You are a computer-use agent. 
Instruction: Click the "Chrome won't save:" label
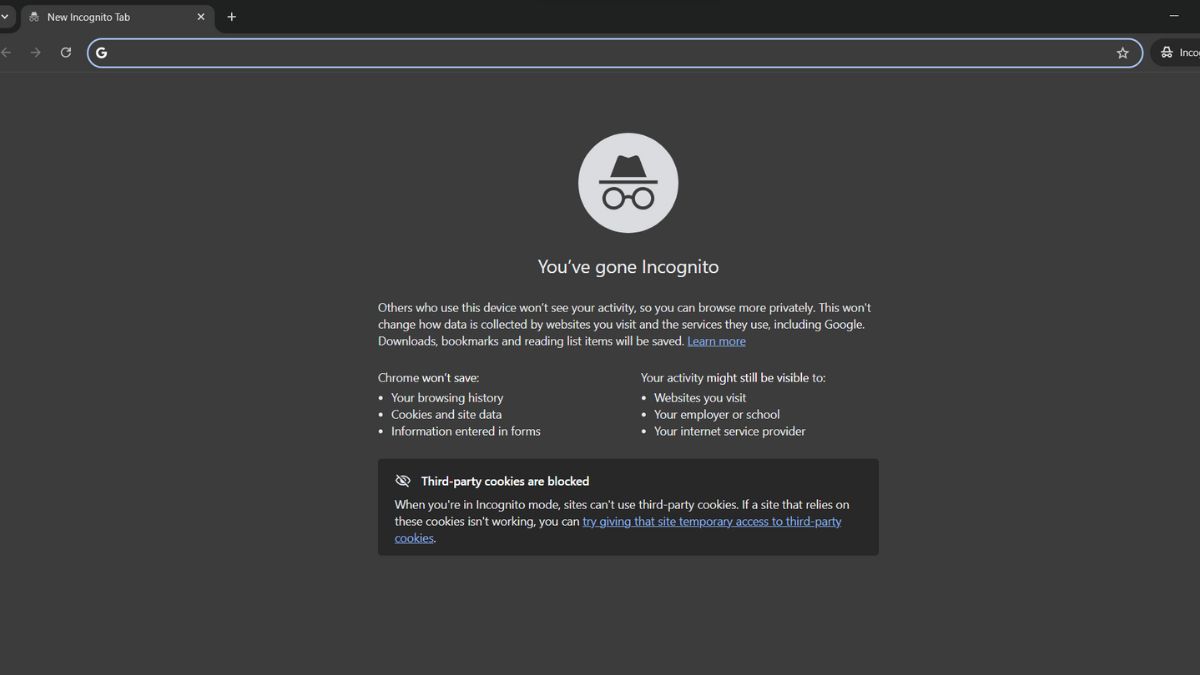[x=428, y=378]
